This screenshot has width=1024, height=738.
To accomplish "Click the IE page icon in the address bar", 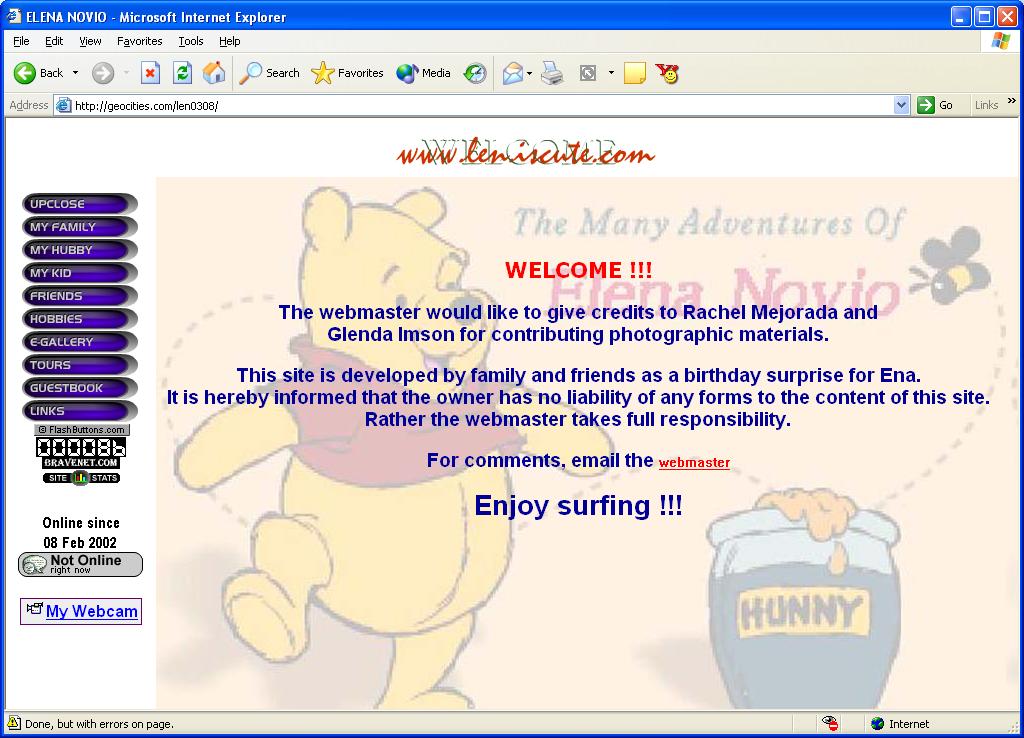I will [x=63, y=105].
